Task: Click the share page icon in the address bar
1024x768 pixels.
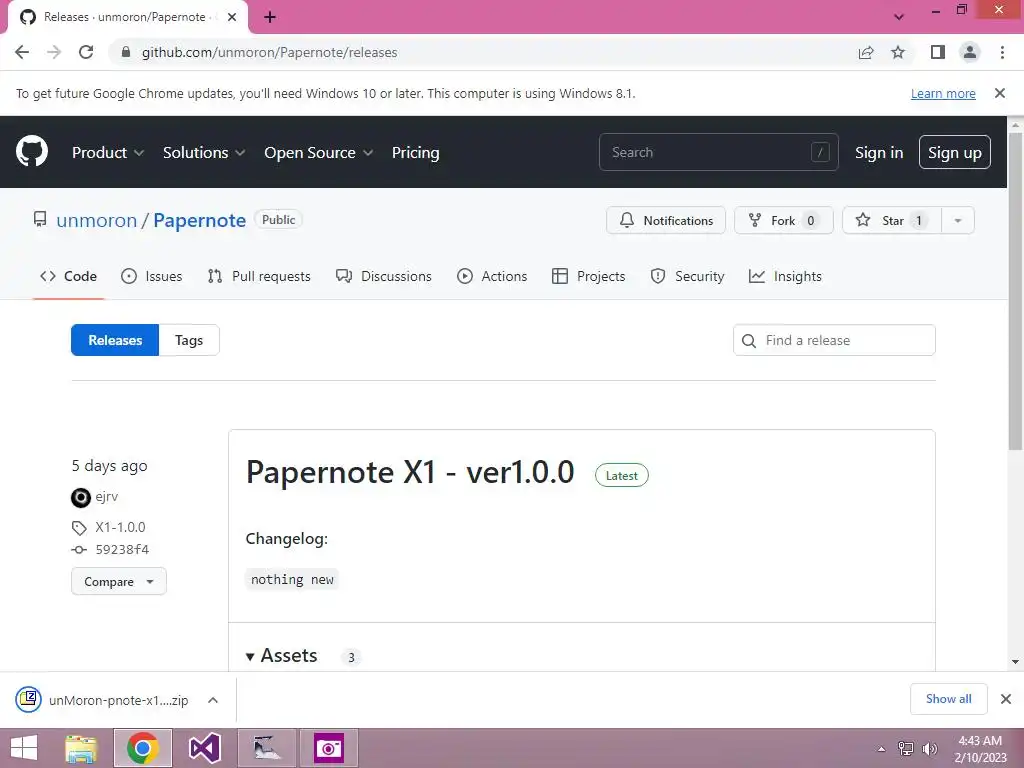Action: point(866,52)
